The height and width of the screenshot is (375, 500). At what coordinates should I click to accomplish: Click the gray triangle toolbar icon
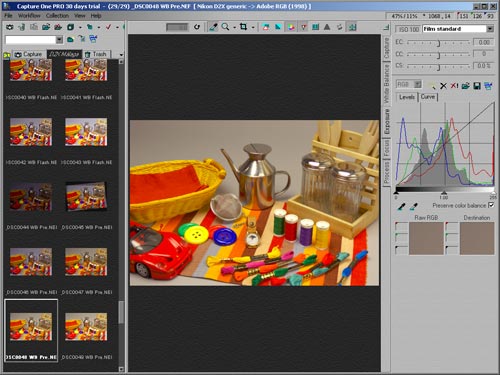click(x=327, y=27)
